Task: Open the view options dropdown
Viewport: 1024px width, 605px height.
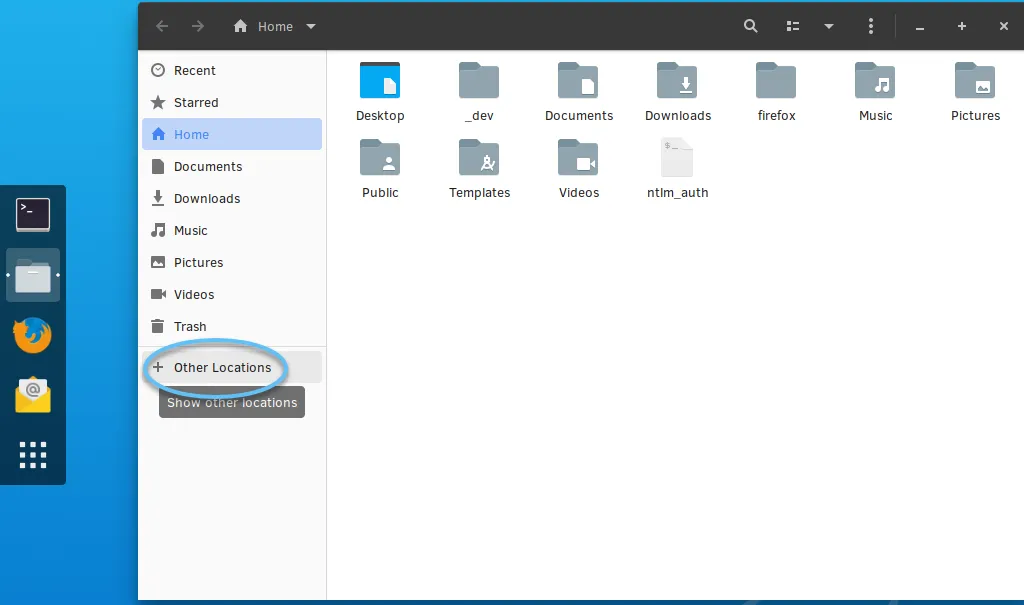Action: click(x=828, y=26)
